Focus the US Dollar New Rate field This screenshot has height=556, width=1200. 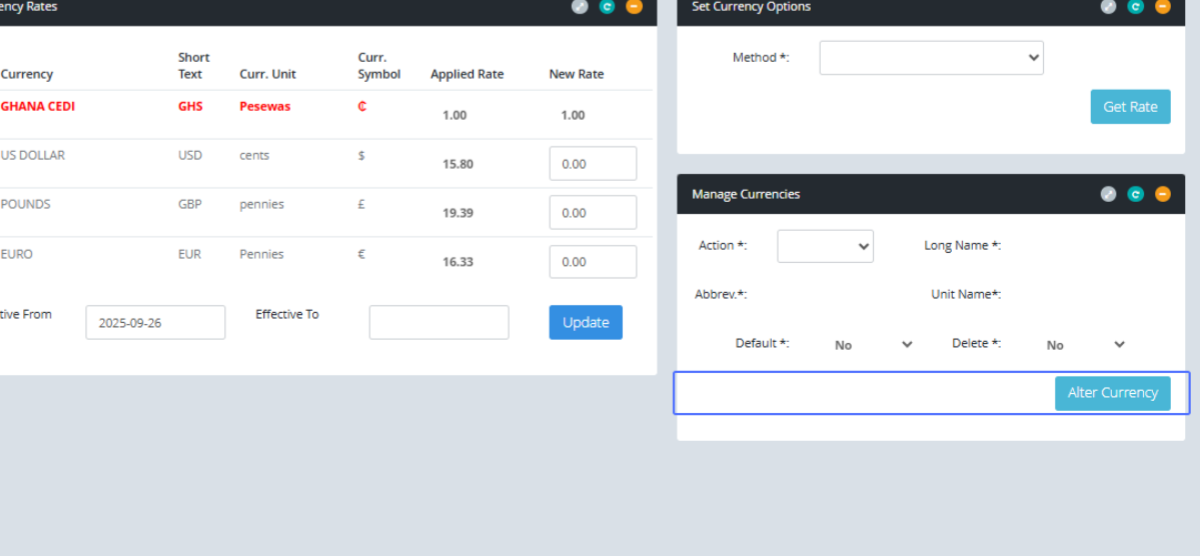pos(592,164)
